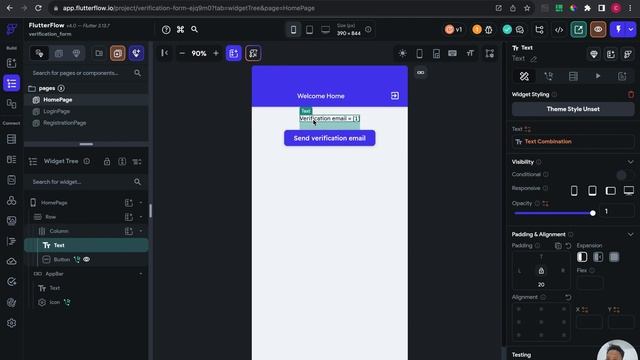Click the Widget Tree lock icon
The image size is (640, 360).
pos(107,162)
